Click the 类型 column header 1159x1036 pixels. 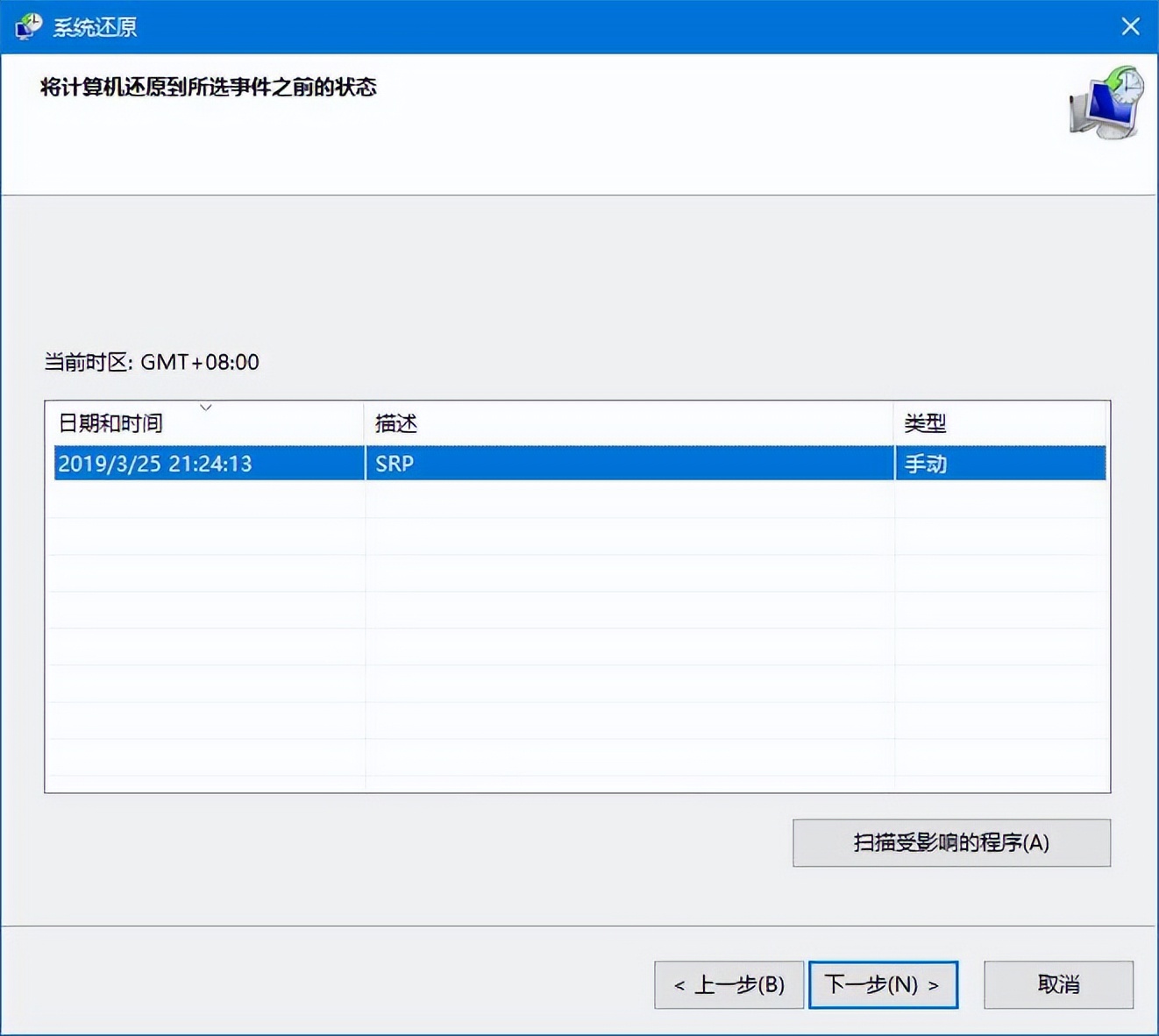tap(921, 423)
